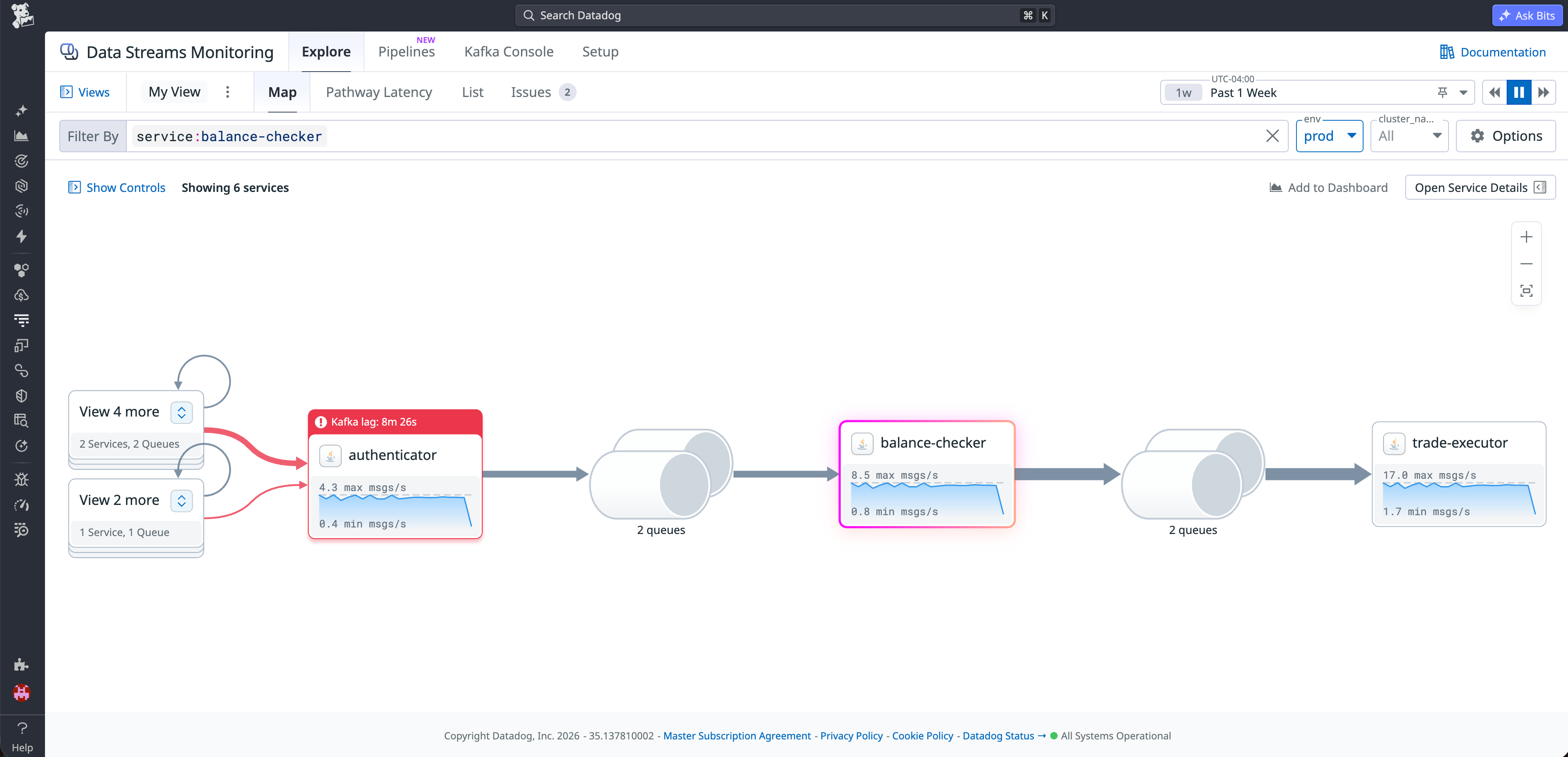This screenshot has height=757, width=1568.
Task: Pause live time updates
Action: point(1519,92)
